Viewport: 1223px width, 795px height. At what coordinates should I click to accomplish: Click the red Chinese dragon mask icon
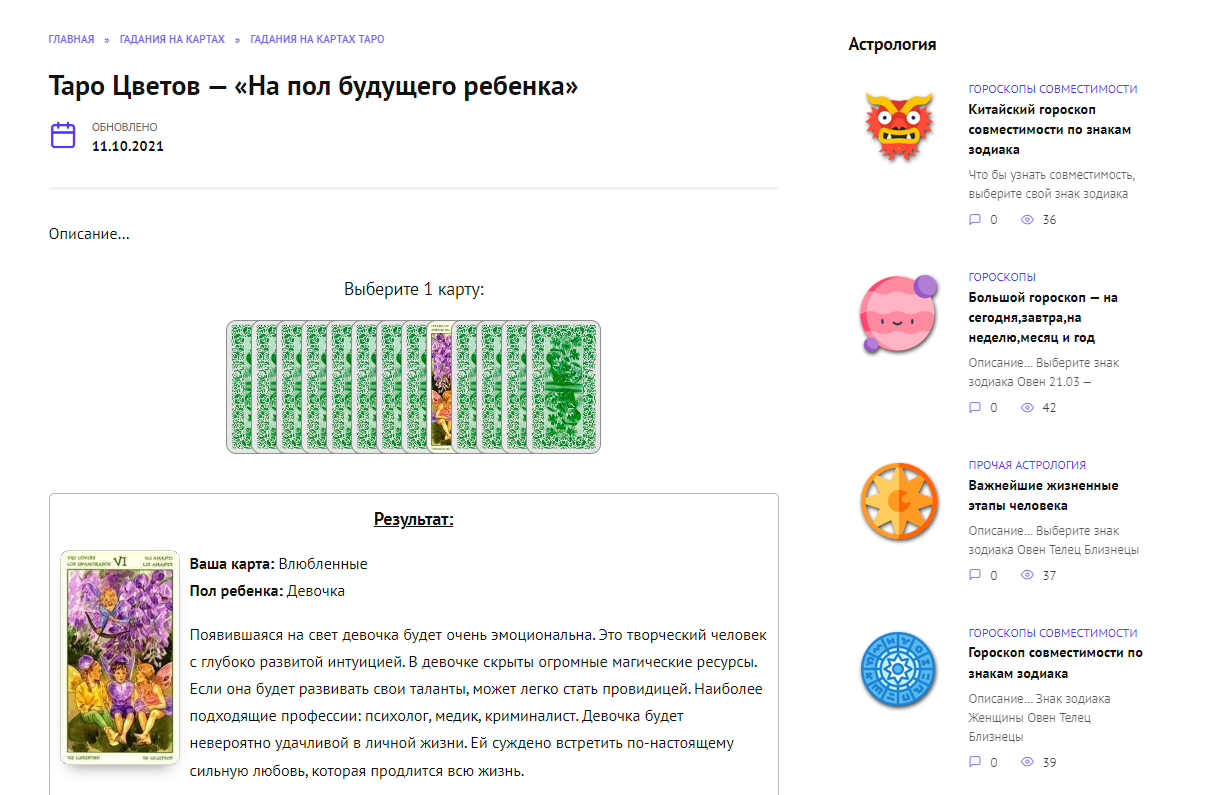point(898,126)
